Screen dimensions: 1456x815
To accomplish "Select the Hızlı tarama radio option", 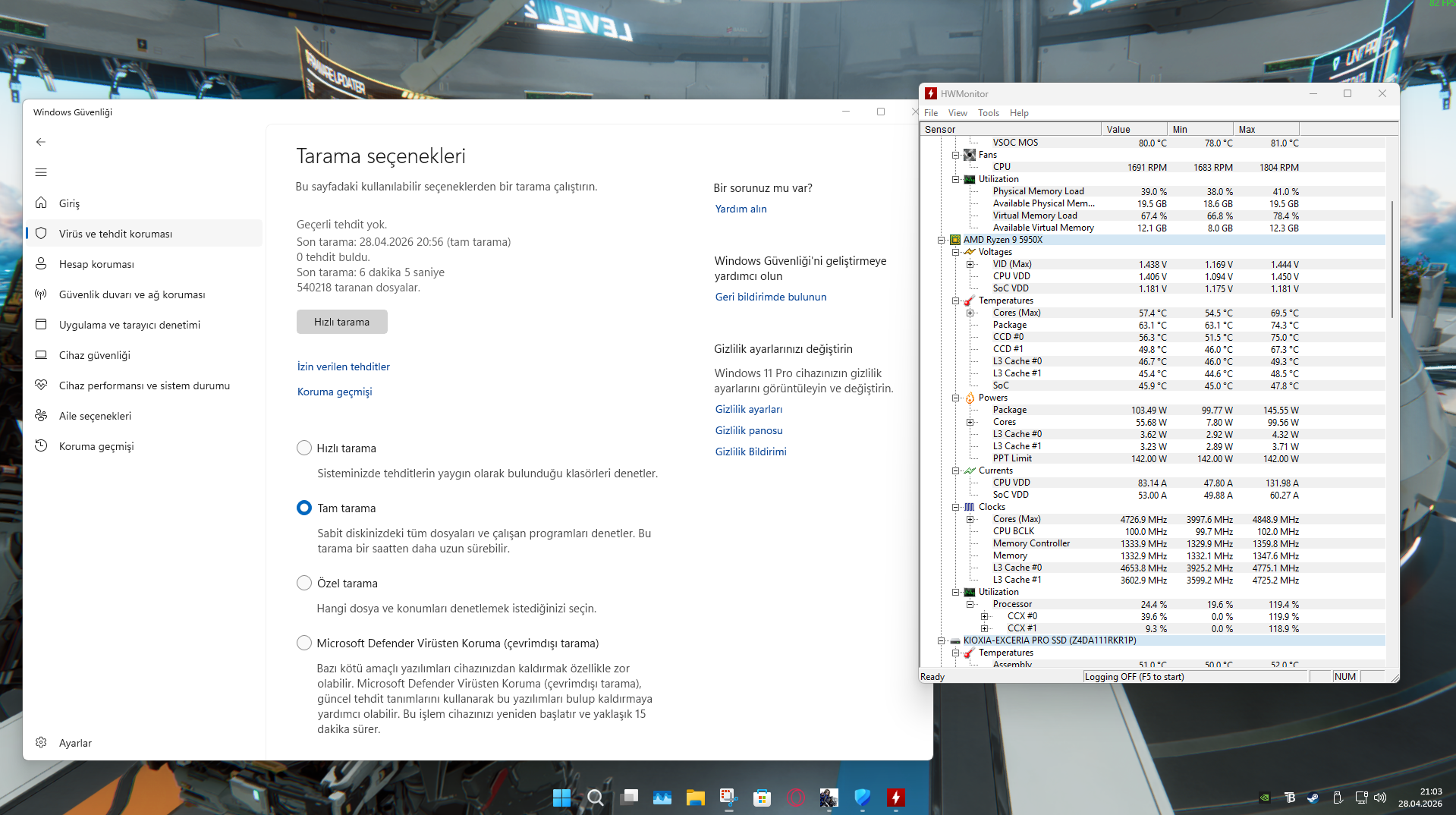I will click(x=304, y=448).
